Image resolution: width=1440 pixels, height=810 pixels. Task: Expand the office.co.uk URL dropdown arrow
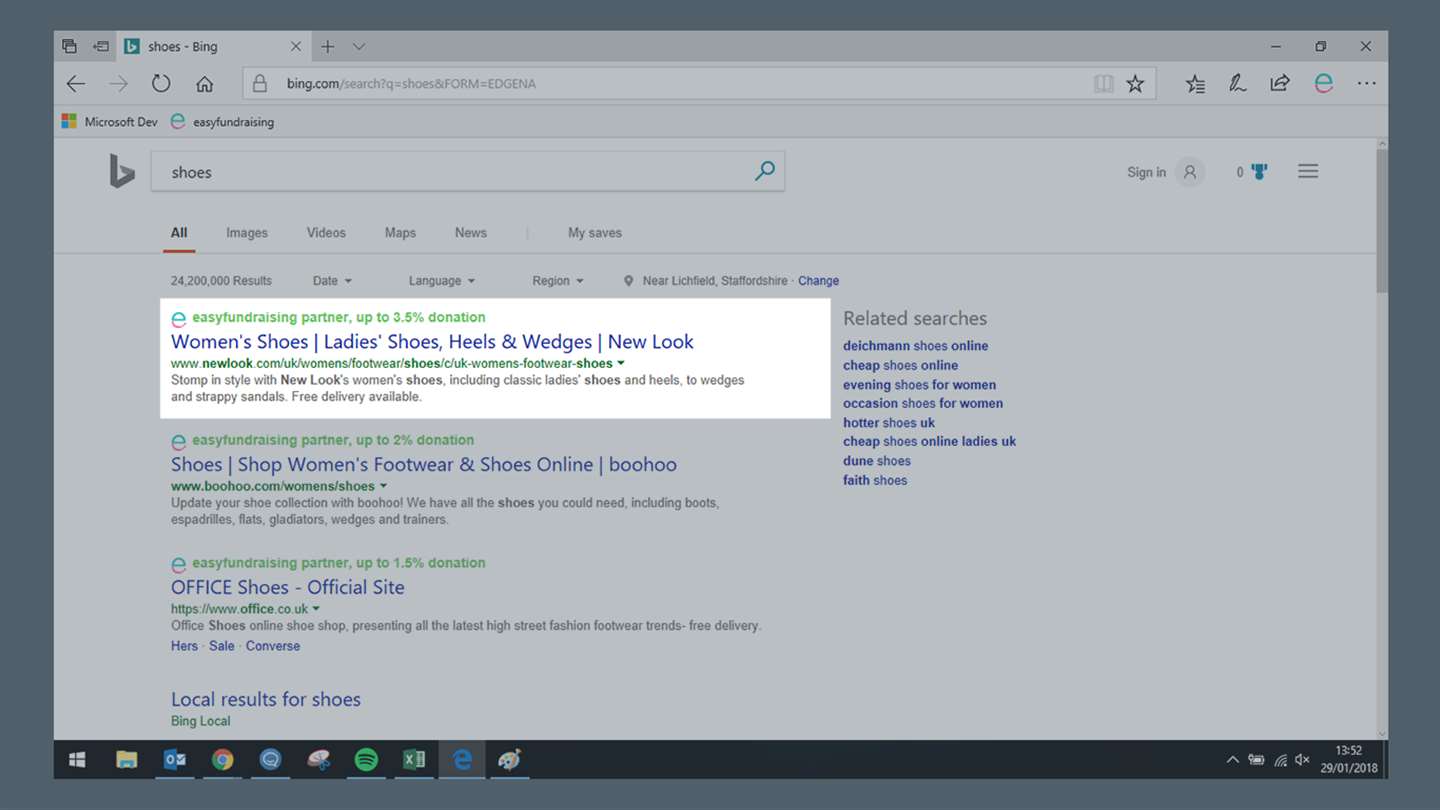[316, 609]
